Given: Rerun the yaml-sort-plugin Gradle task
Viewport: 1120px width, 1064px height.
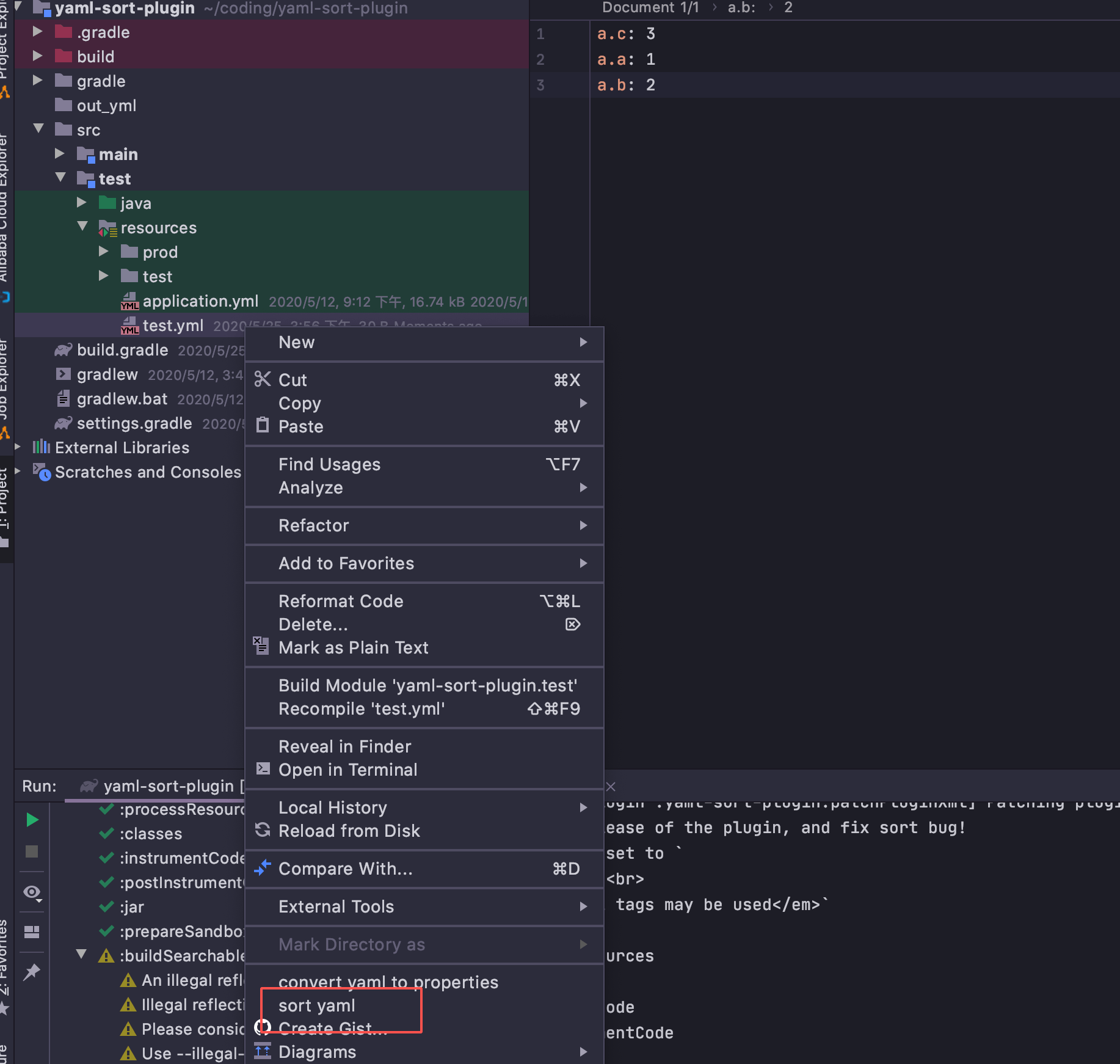Looking at the screenshot, I should point(32,820).
